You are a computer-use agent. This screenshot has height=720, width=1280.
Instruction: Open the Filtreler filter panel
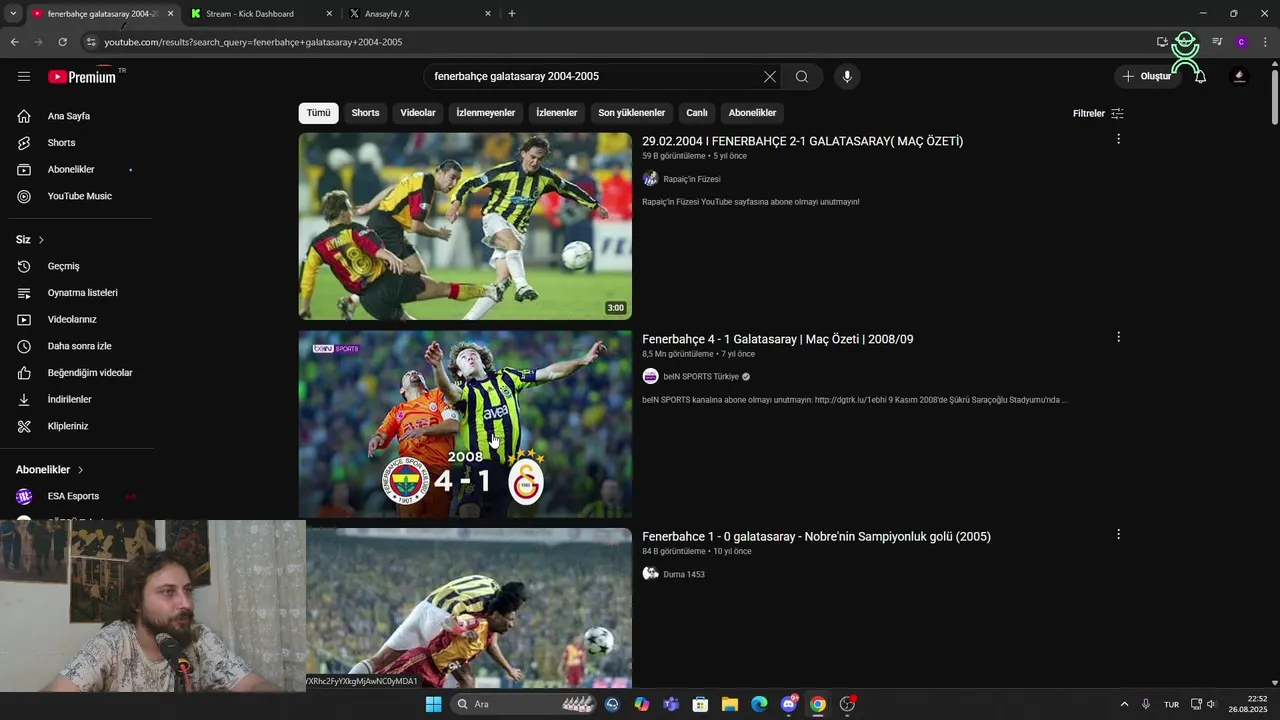coord(1098,113)
